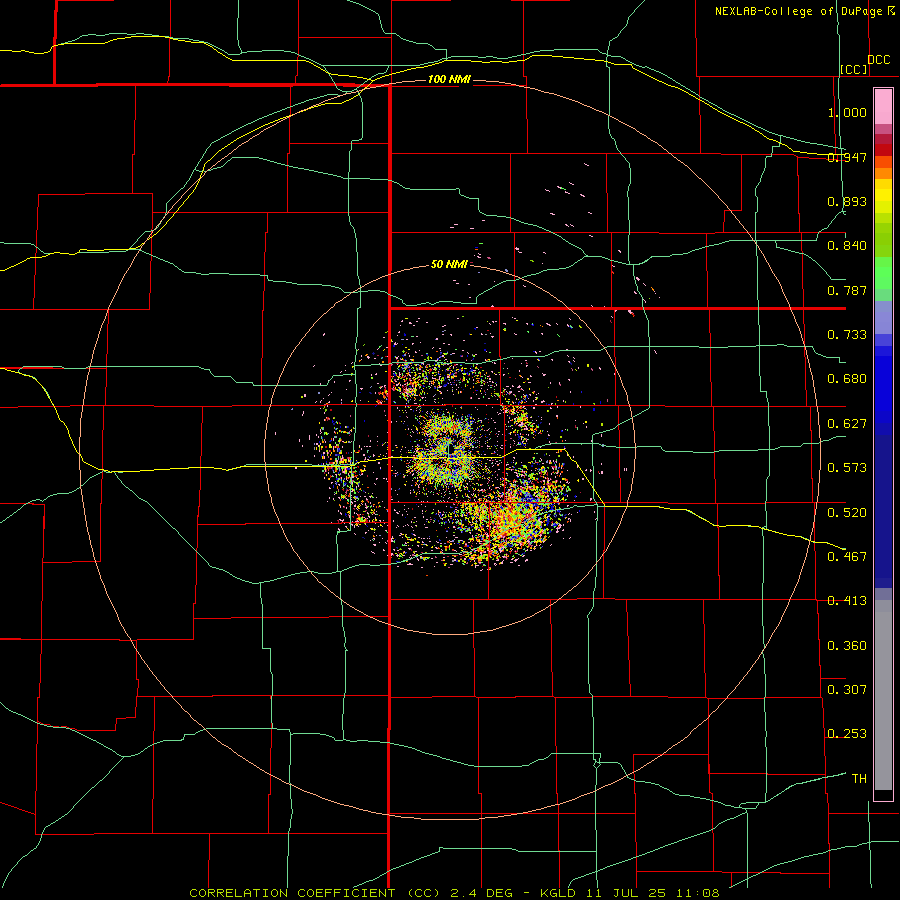Select the 0.947 scale value
The image size is (900, 900).
tap(847, 157)
